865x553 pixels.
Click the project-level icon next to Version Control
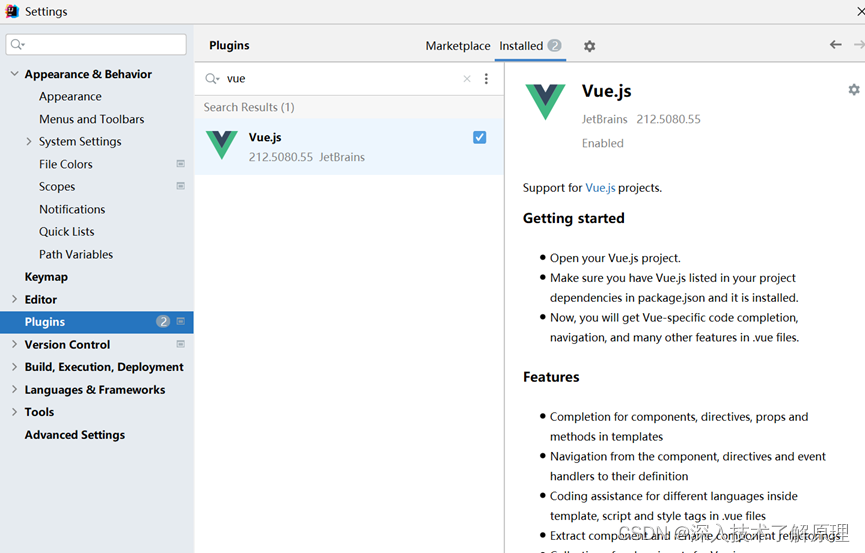(180, 344)
